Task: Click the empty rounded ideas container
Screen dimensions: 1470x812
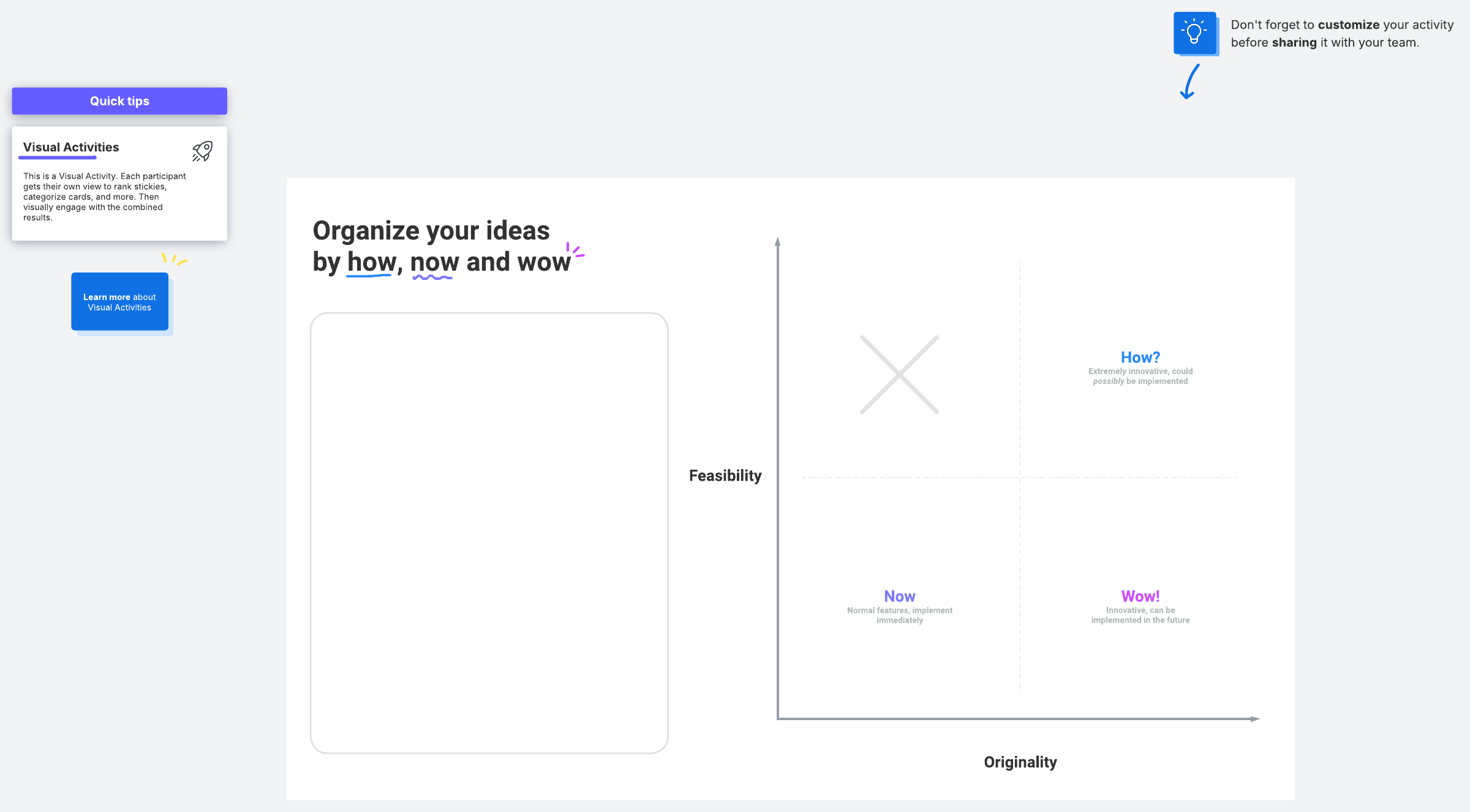Action: [489, 533]
